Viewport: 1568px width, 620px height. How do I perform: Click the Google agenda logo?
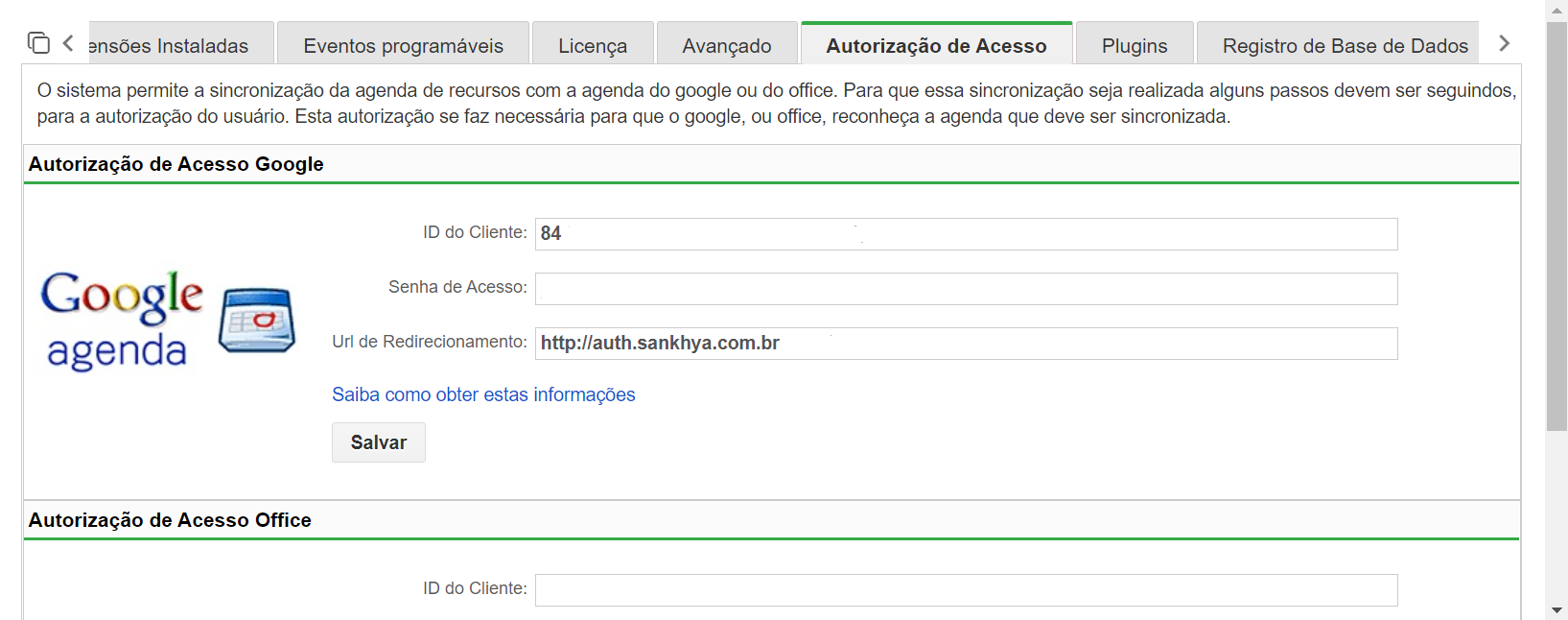tap(122, 320)
